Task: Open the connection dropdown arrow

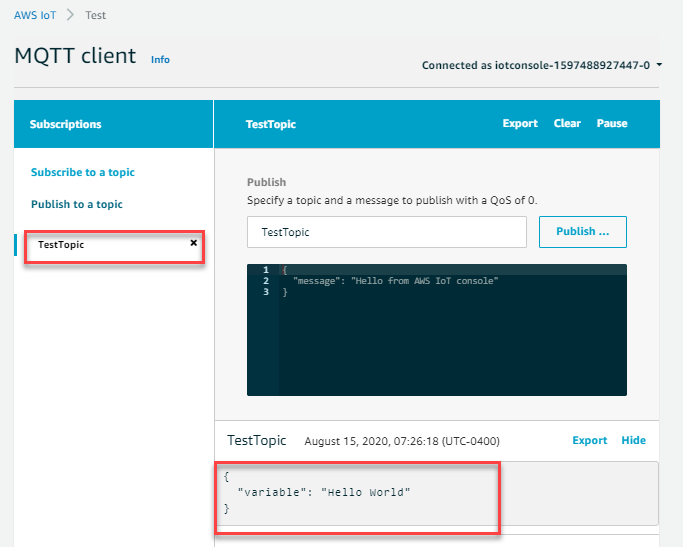Action: [660, 65]
